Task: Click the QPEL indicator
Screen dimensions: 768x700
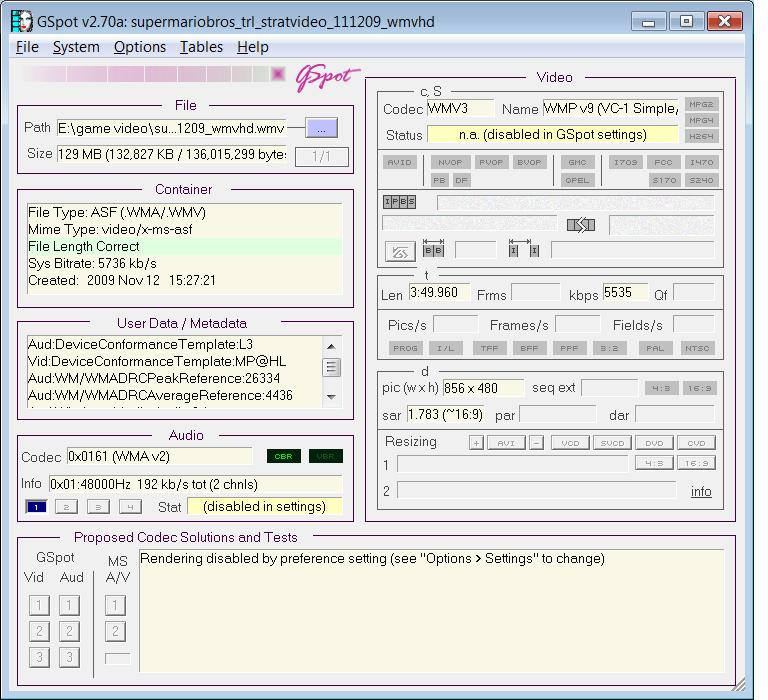Action: coord(577,180)
